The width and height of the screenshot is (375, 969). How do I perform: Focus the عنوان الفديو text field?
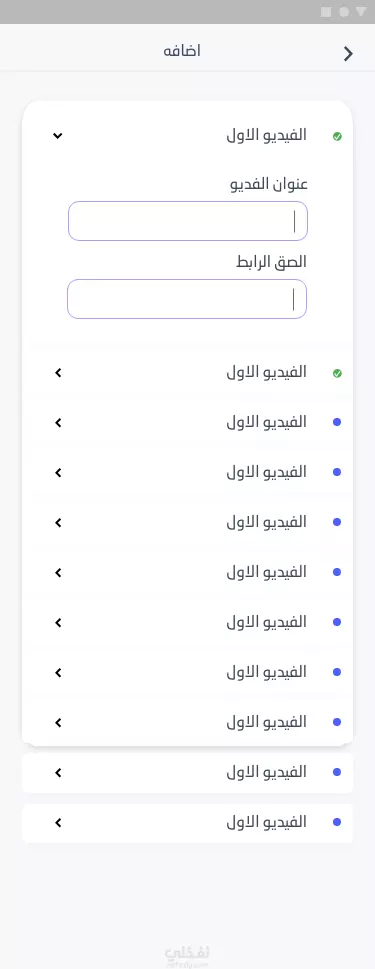tap(188, 221)
